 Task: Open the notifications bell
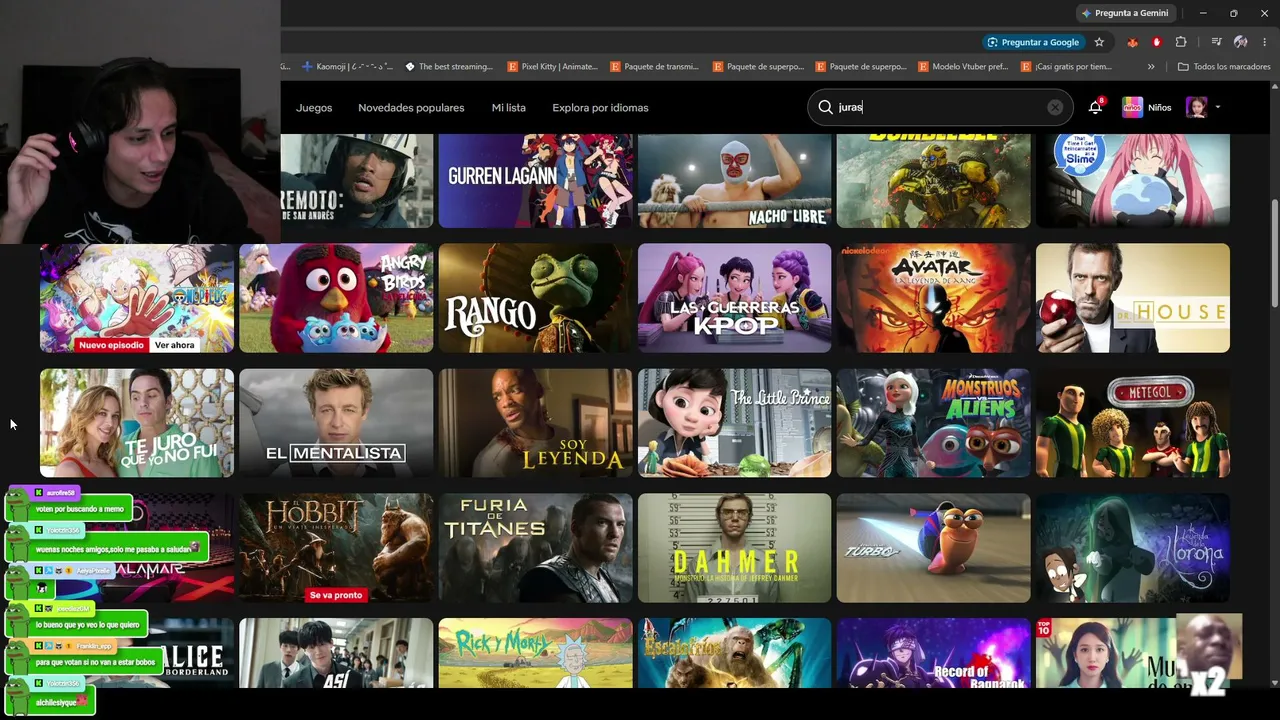coord(1095,107)
